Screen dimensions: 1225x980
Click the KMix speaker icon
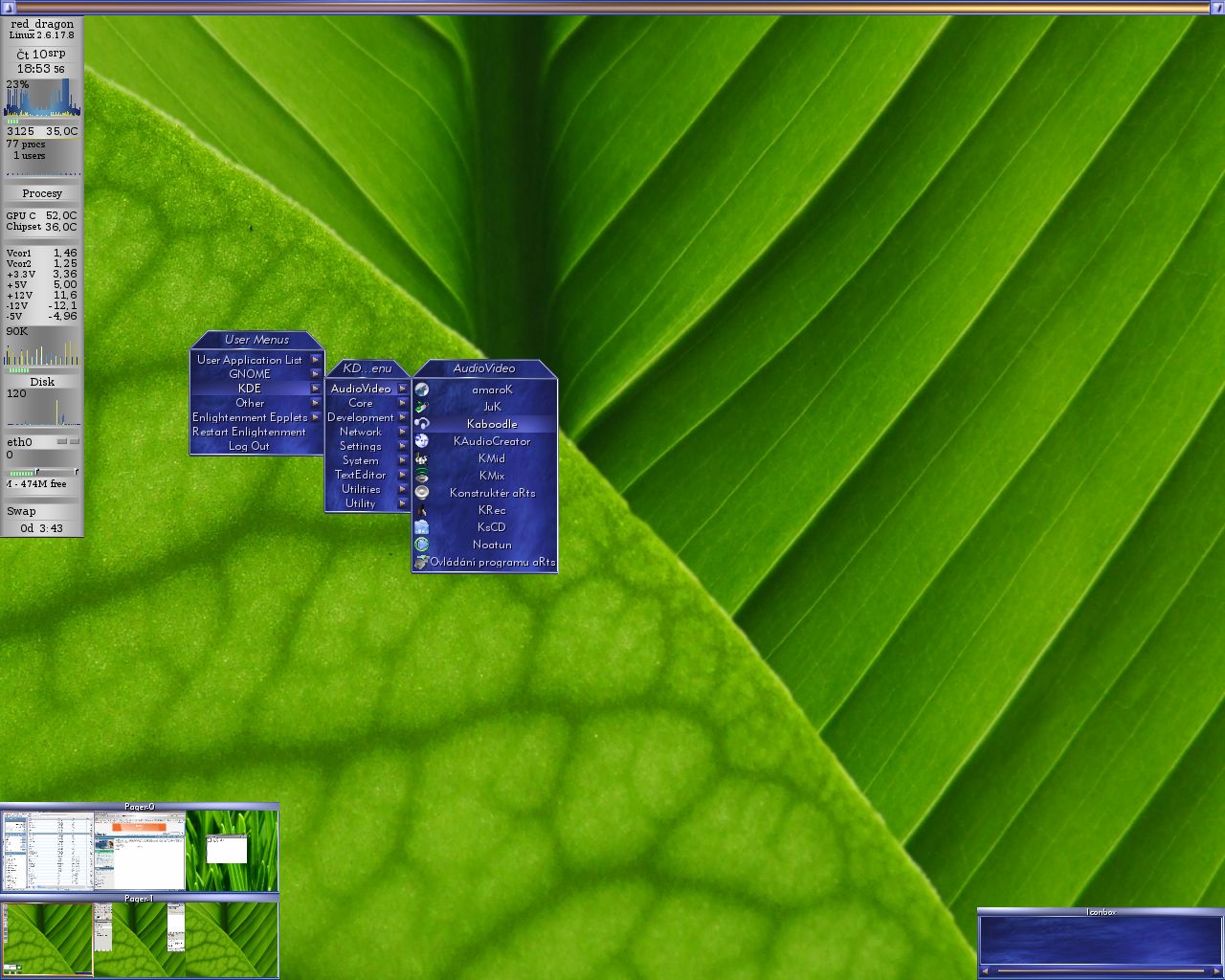pyautogui.click(x=421, y=476)
